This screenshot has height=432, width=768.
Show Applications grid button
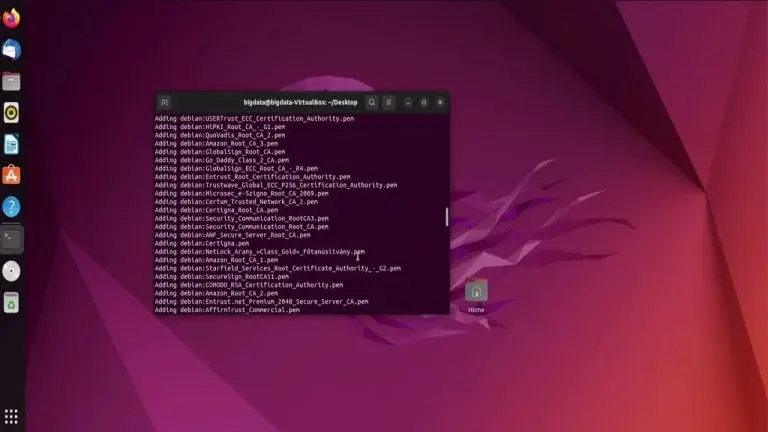click(11, 416)
